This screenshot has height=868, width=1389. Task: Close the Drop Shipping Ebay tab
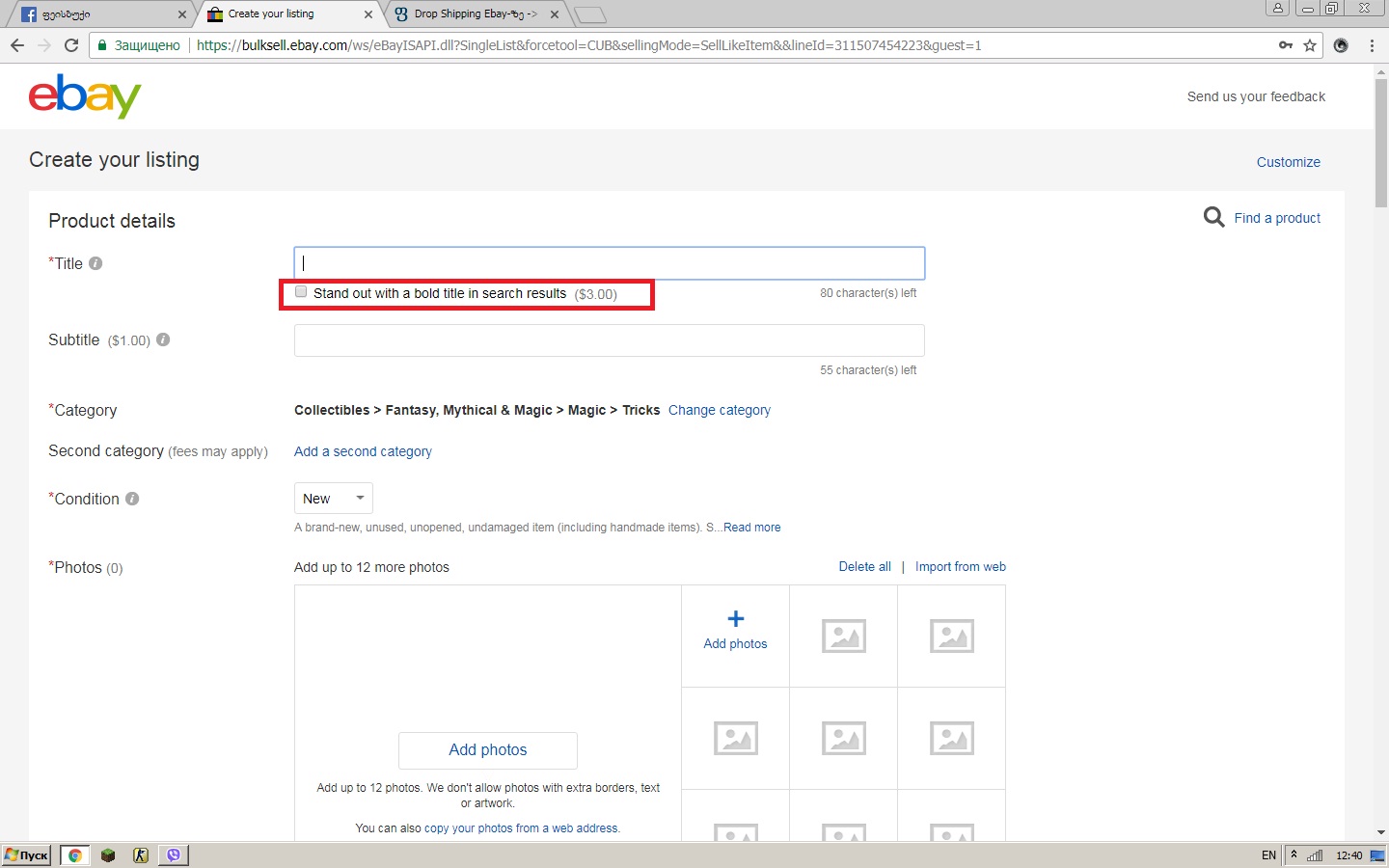555,14
